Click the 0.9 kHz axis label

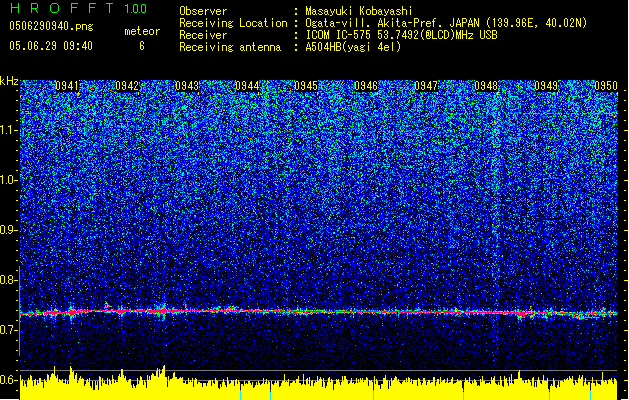click(x=8, y=230)
